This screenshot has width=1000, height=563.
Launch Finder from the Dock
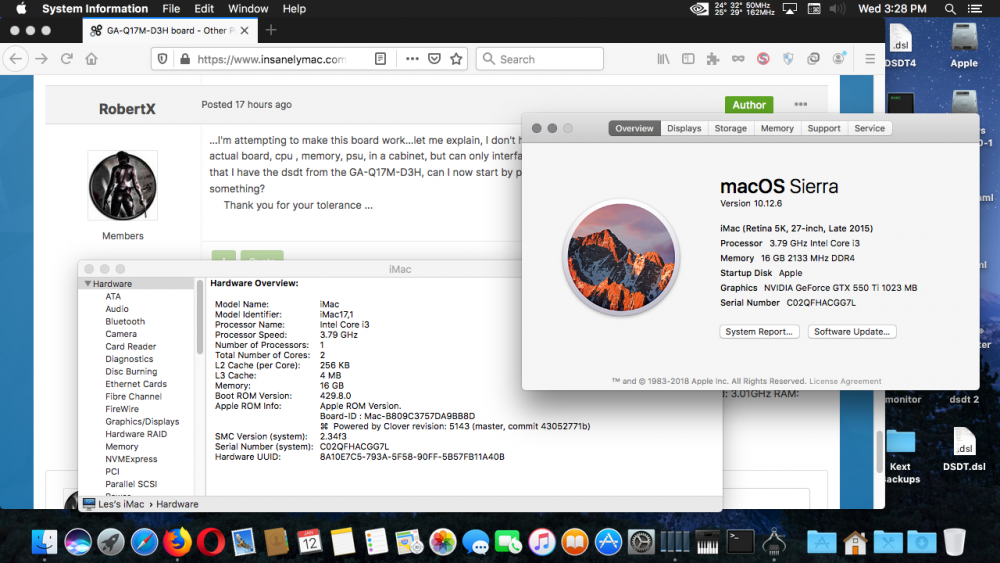(44, 542)
